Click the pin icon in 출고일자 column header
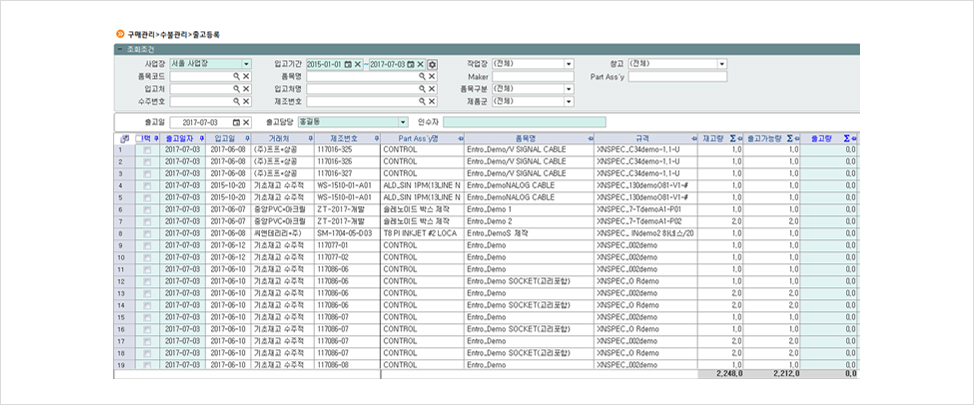Image resolution: width=974 pixels, height=405 pixels. pyautogui.click(x=201, y=138)
